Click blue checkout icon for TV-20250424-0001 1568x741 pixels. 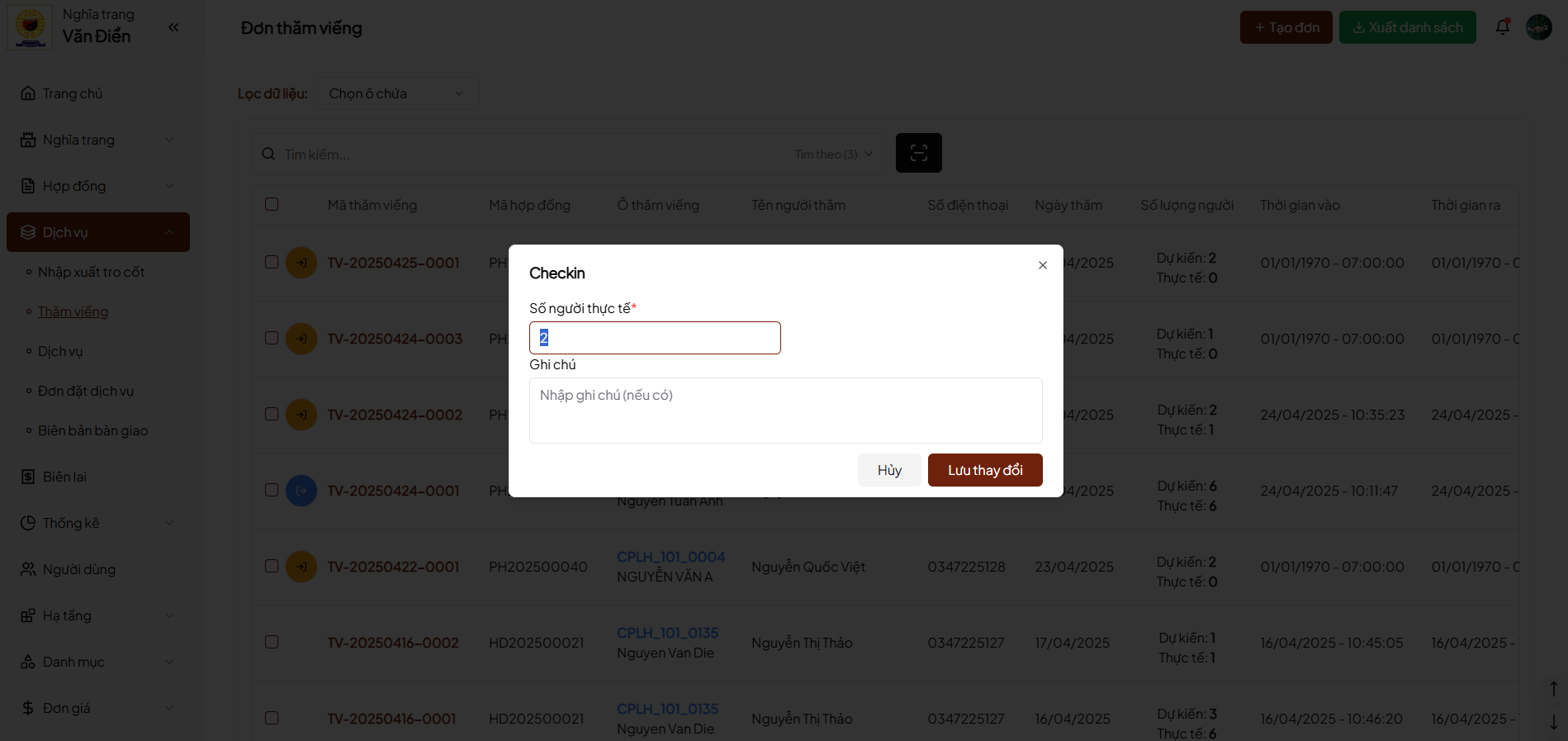(301, 491)
